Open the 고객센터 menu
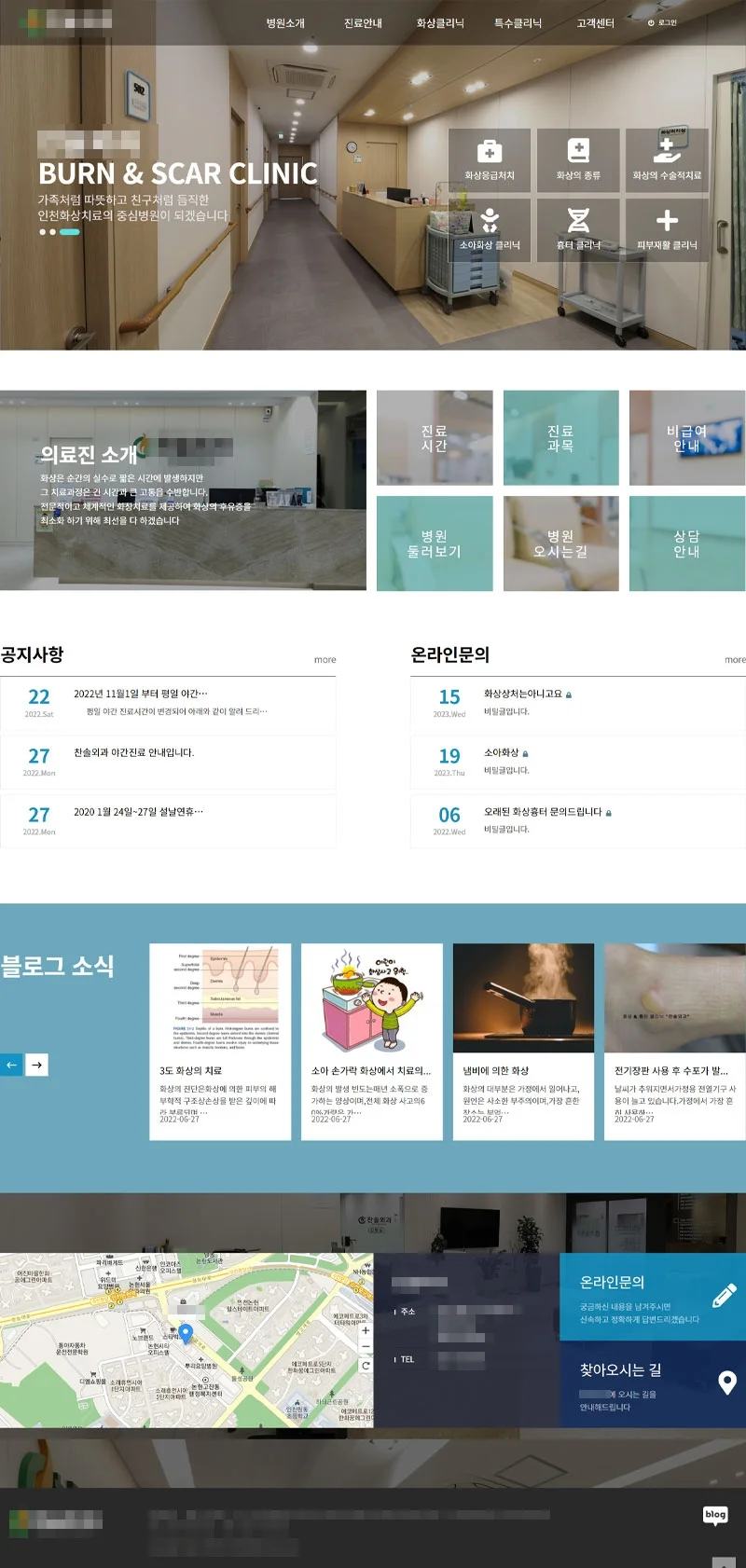 (595, 22)
